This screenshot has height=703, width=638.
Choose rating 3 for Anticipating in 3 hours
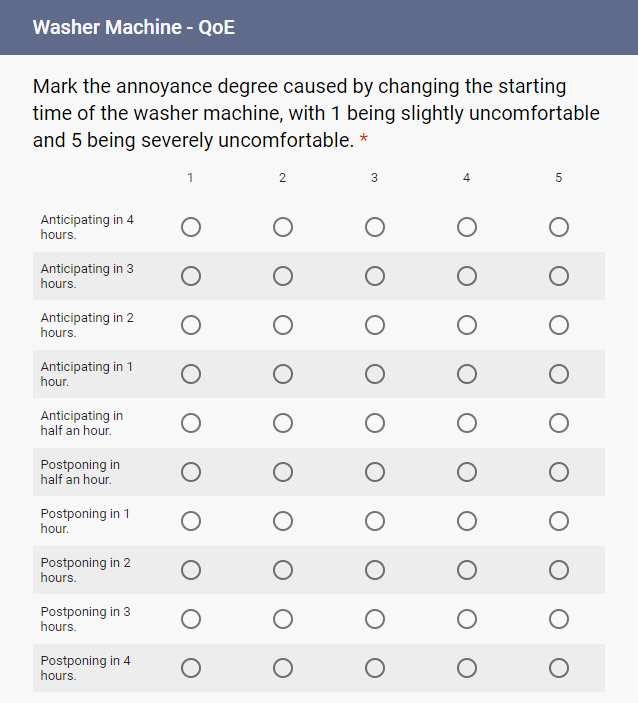[375, 276]
